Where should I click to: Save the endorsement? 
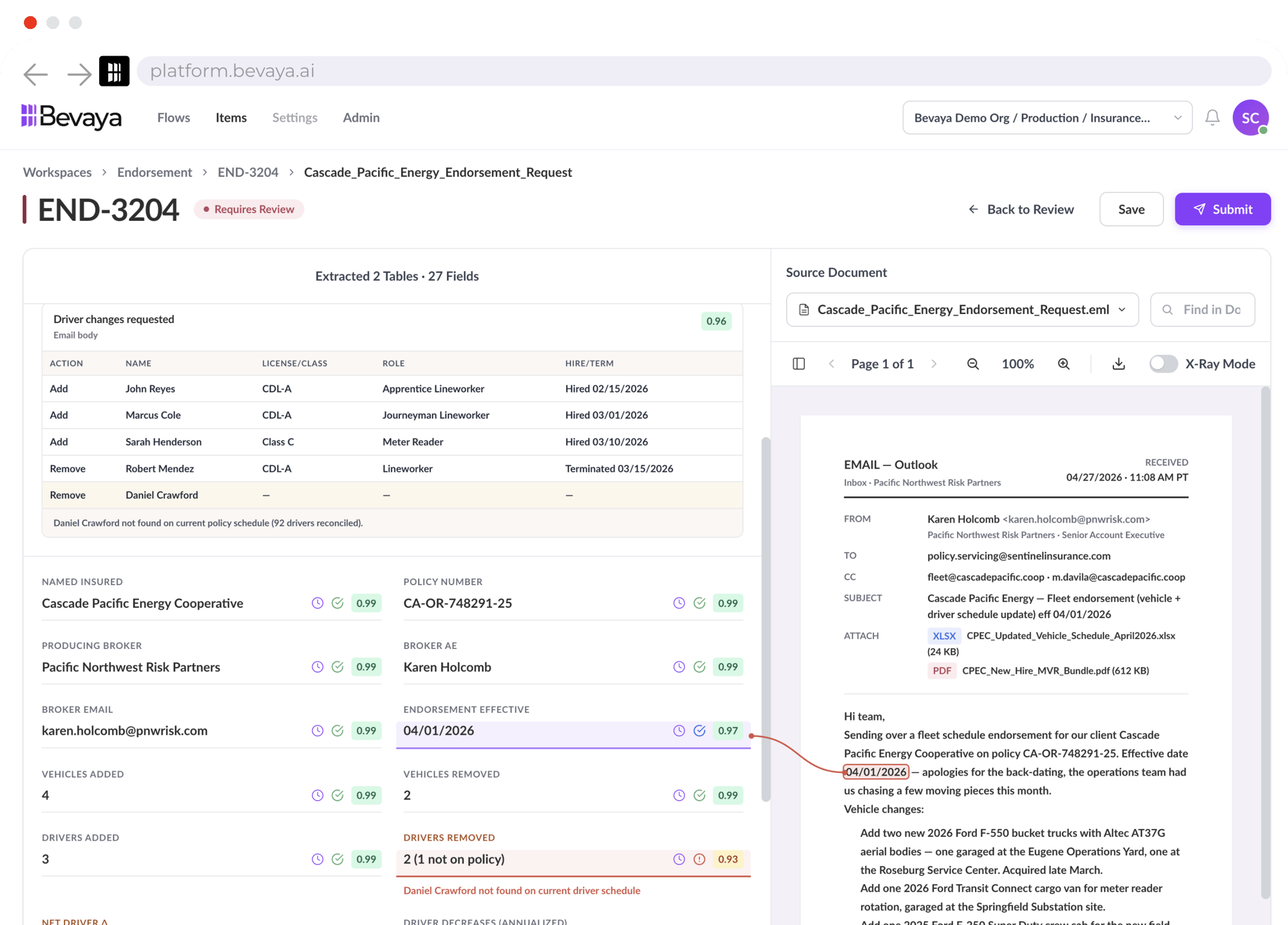[x=1131, y=209]
